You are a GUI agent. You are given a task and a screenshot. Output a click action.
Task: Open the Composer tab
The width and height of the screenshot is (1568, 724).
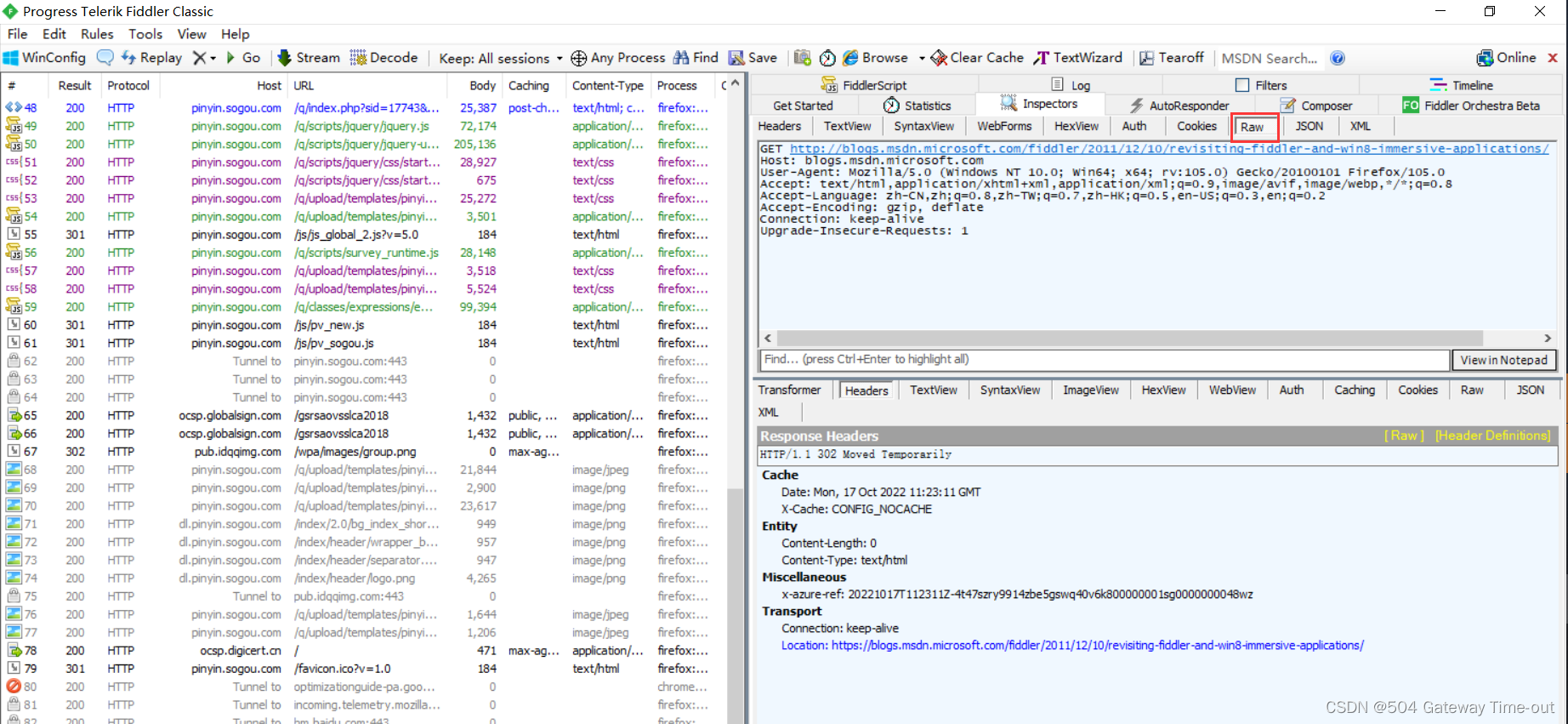(x=1316, y=105)
